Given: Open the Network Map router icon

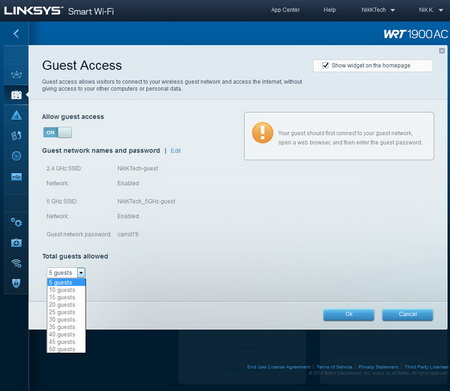Looking at the screenshot, I should [16, 74].
